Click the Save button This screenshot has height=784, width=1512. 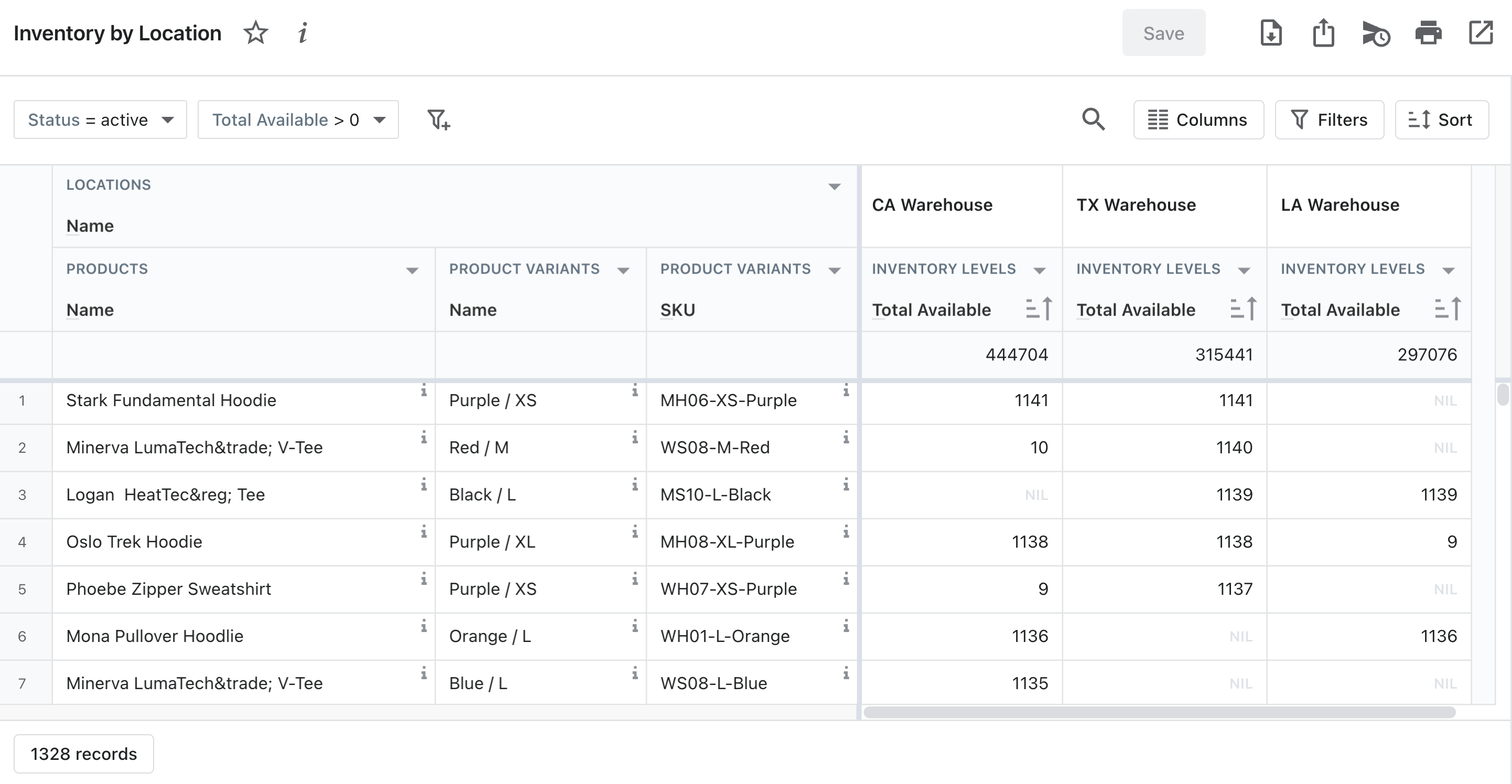pos(1163,33)
